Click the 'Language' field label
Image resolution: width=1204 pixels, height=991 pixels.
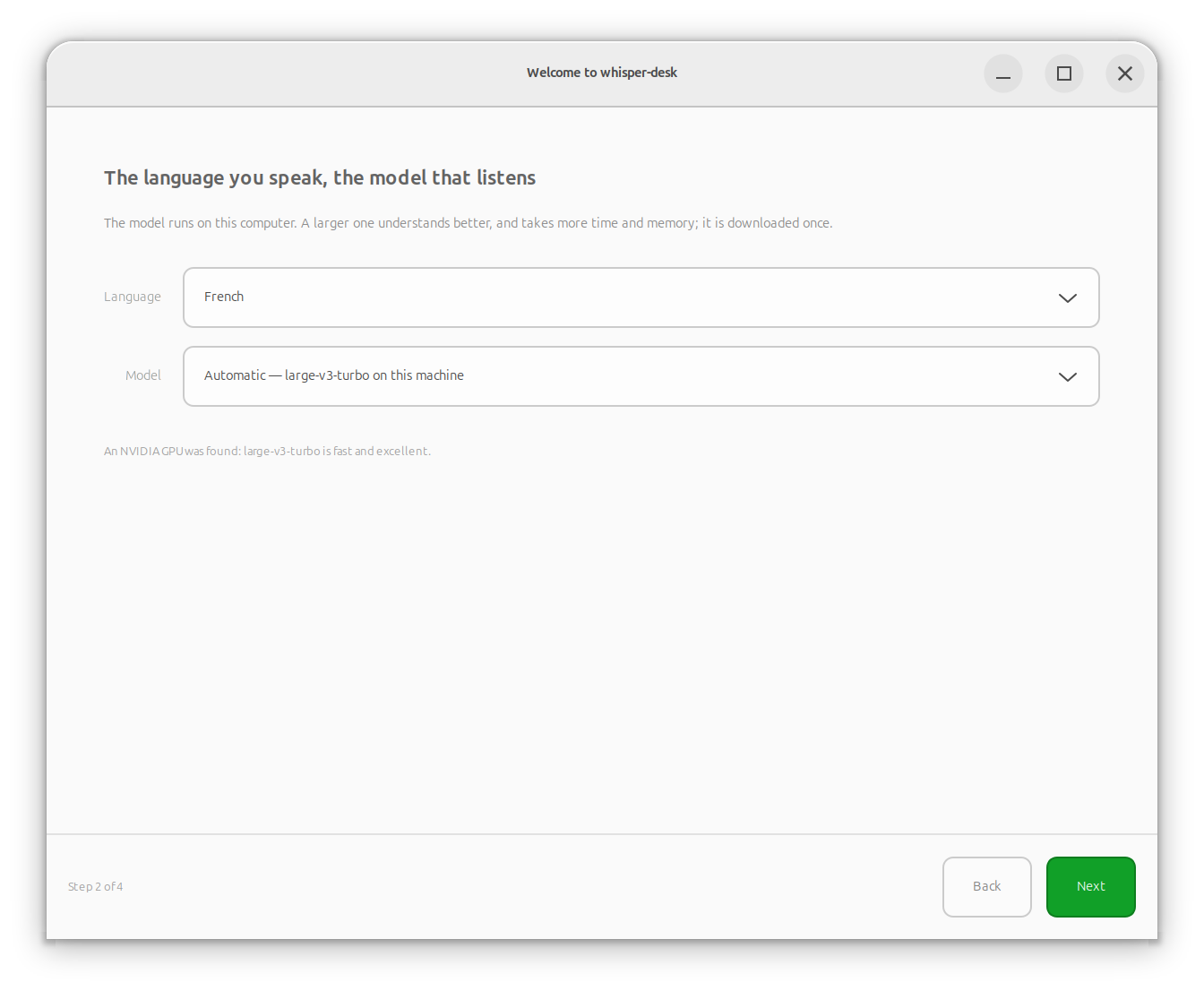tap(133, 297)
